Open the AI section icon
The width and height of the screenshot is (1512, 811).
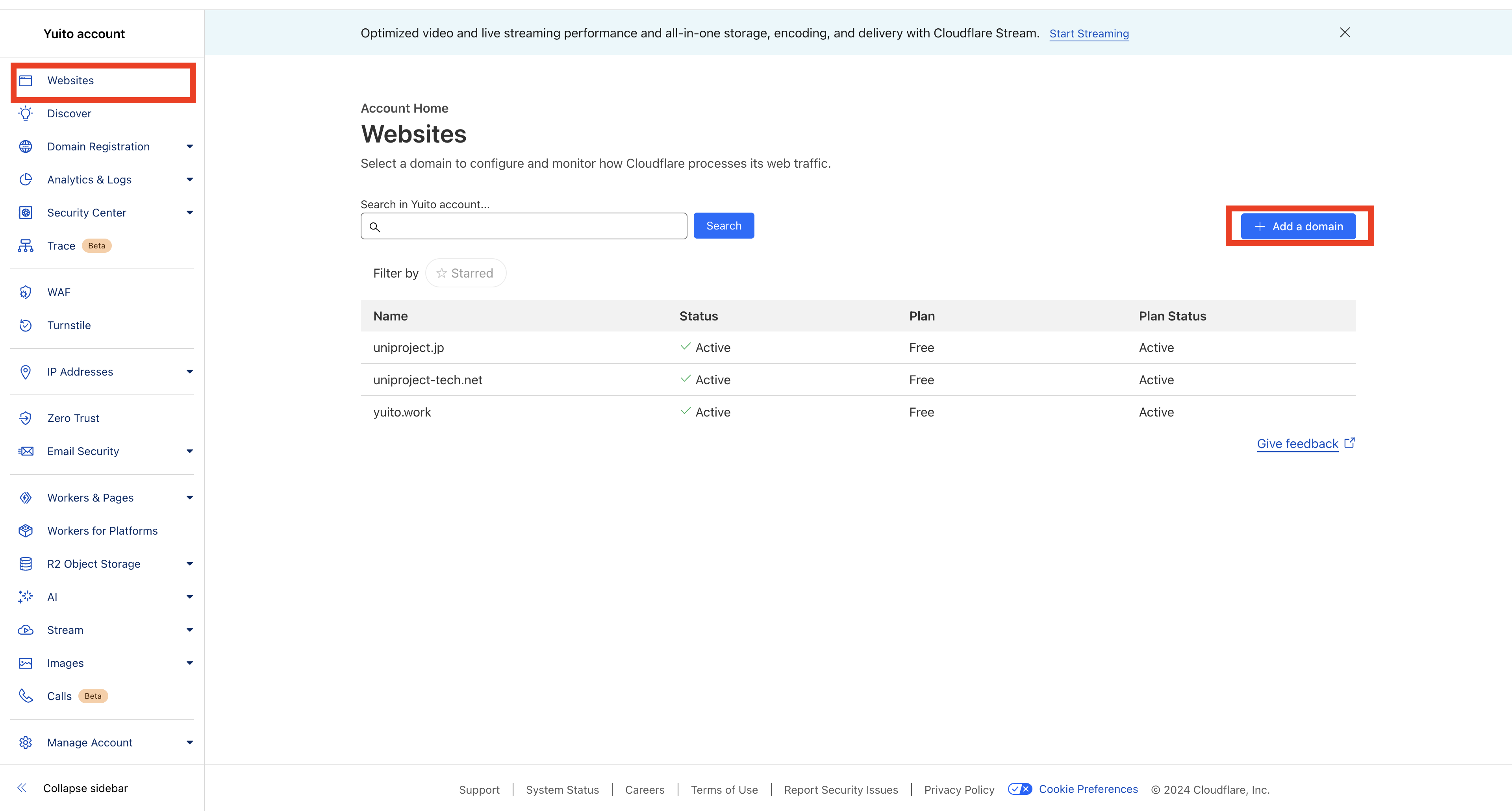(26, 597)
